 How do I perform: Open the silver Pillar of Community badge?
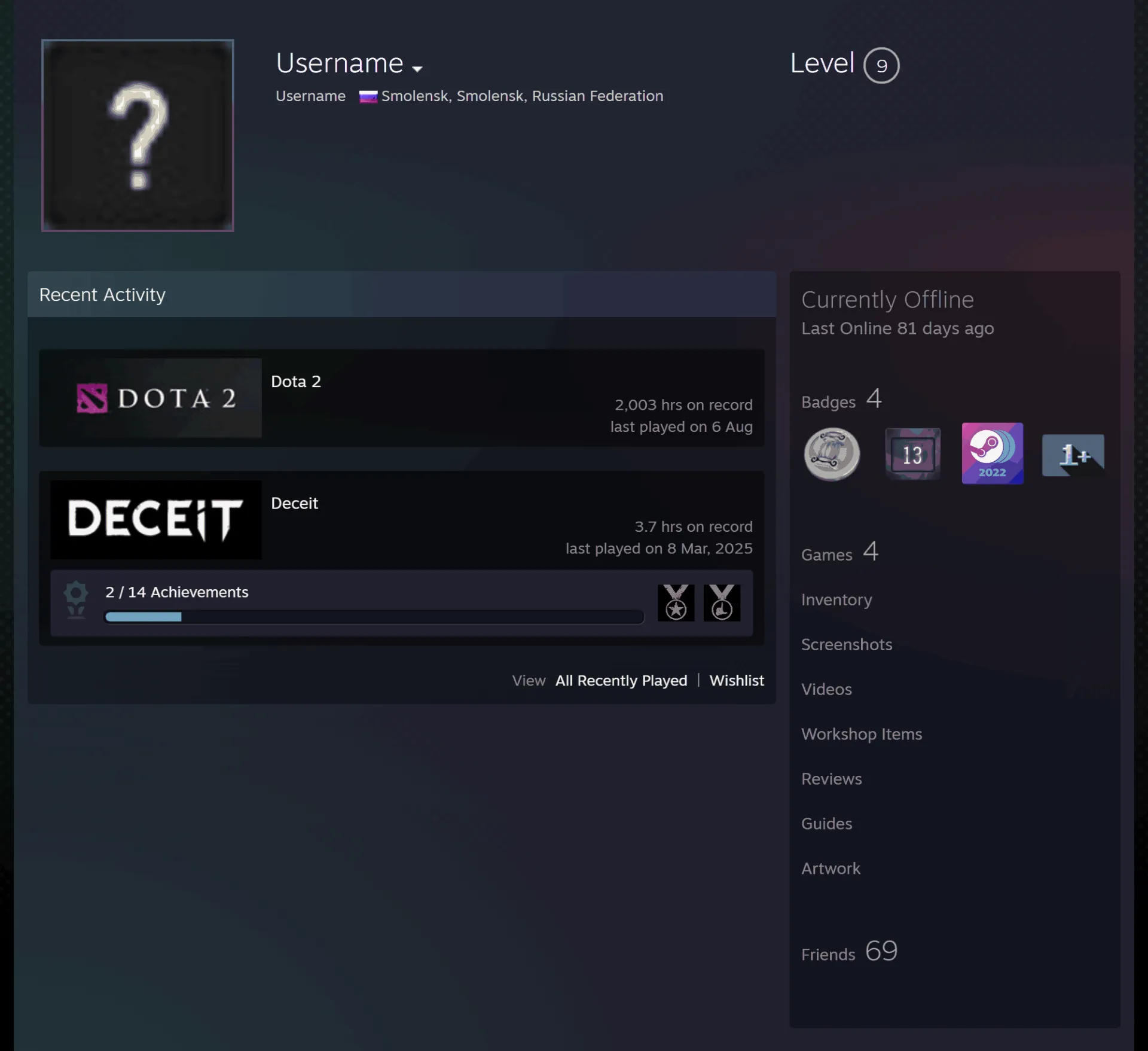(x=832, y=454)
